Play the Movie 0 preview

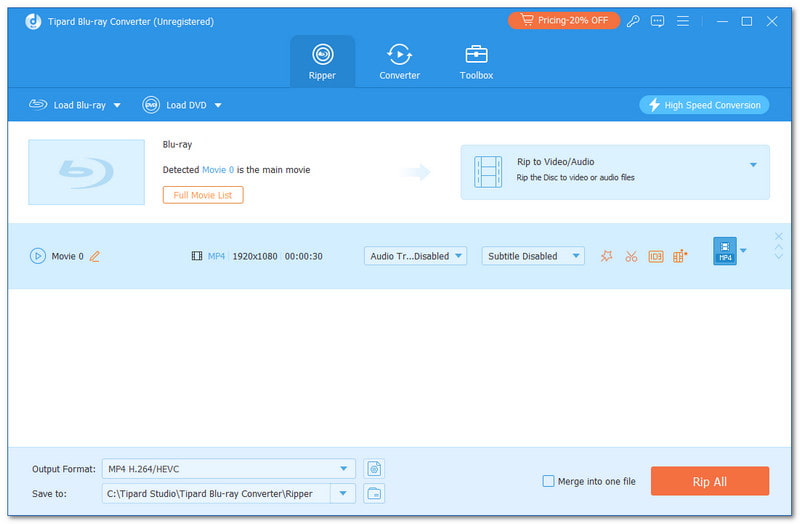point(38,256)
